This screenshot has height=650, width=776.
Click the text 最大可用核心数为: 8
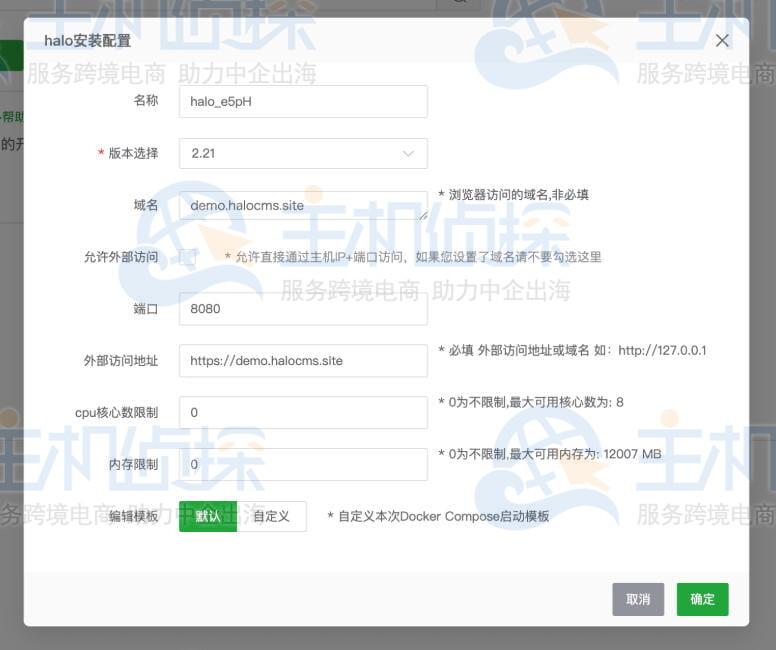[566, 402]
